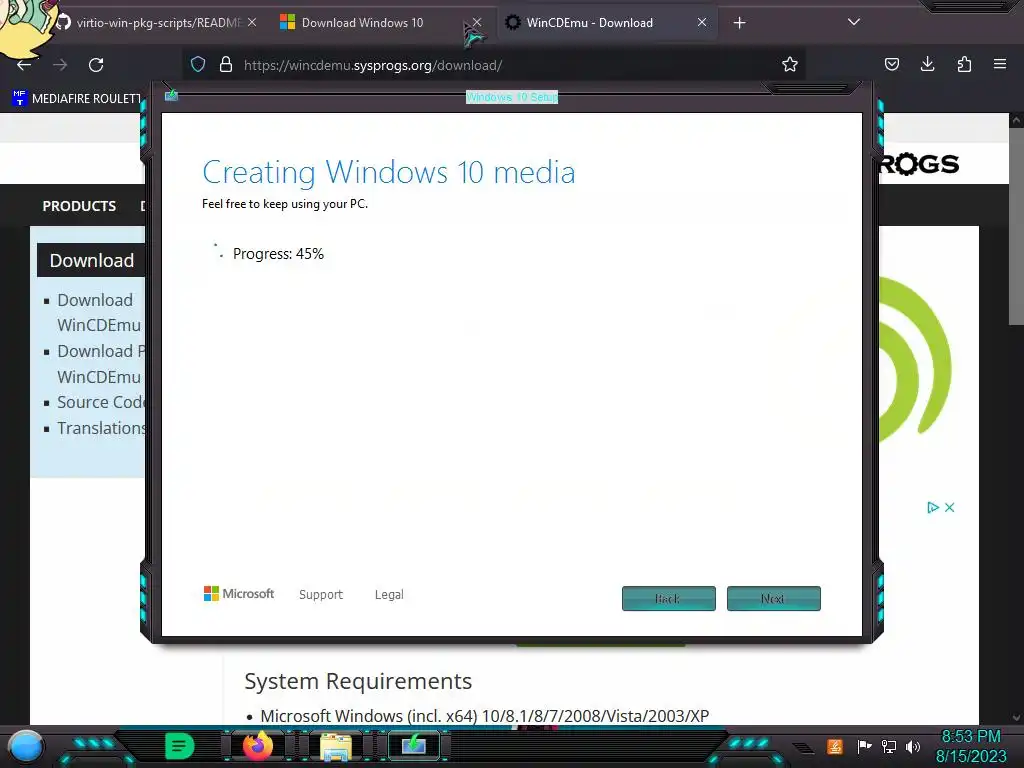Open network status tray icon
Viewport: 1024px width, 768px height.
click(x=889, y=746)
